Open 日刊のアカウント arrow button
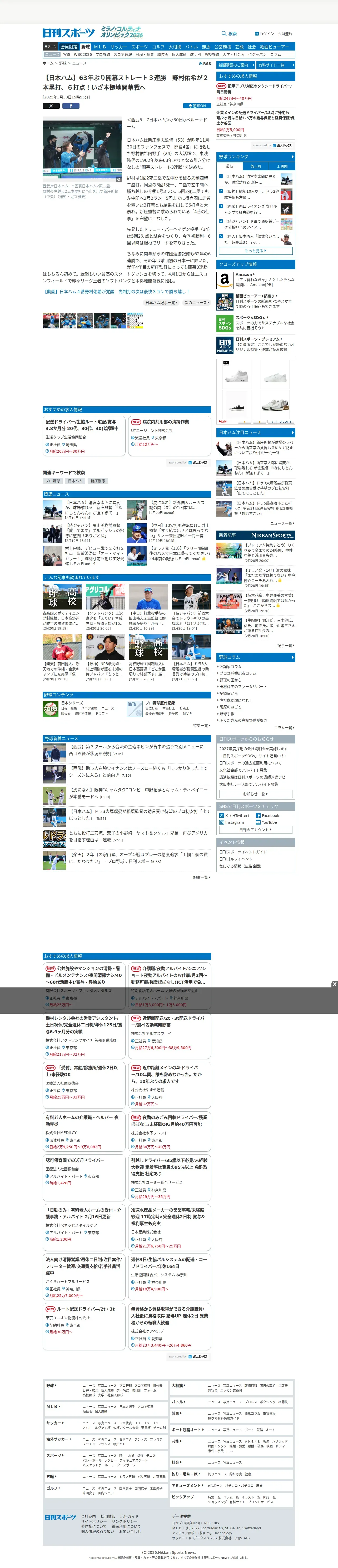The height and width of the screenshot is (1568, 338). coord(256,830)
